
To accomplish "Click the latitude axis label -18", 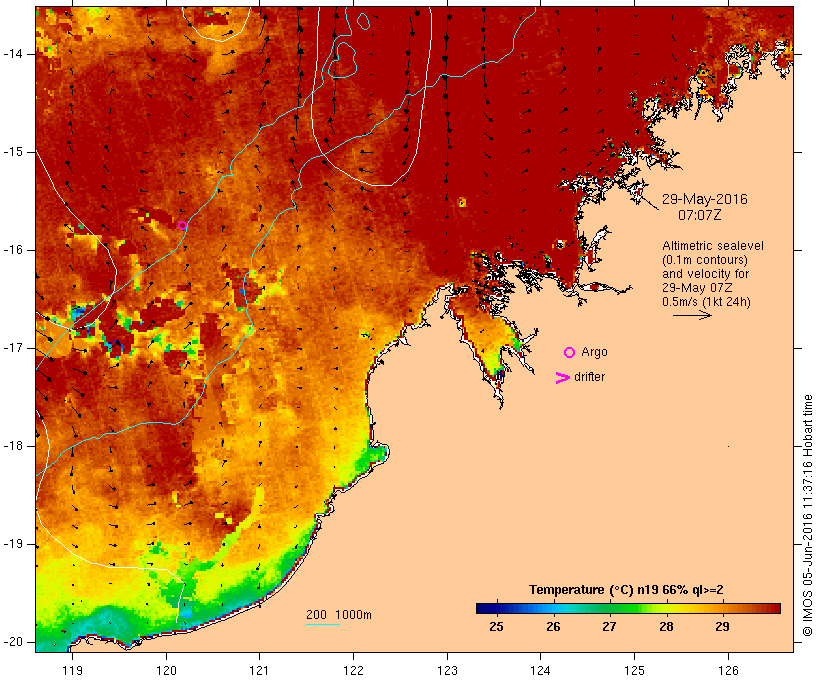I will coord(13,446).
